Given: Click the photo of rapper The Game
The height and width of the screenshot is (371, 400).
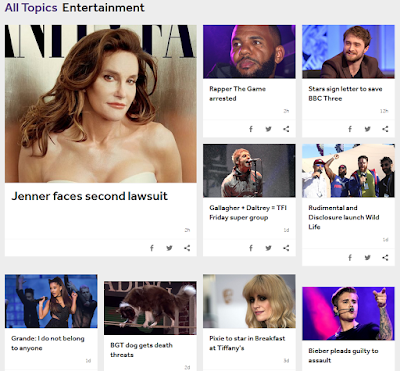Looking at the screenshot, I should pyautogui.click(x=249, y=52).
